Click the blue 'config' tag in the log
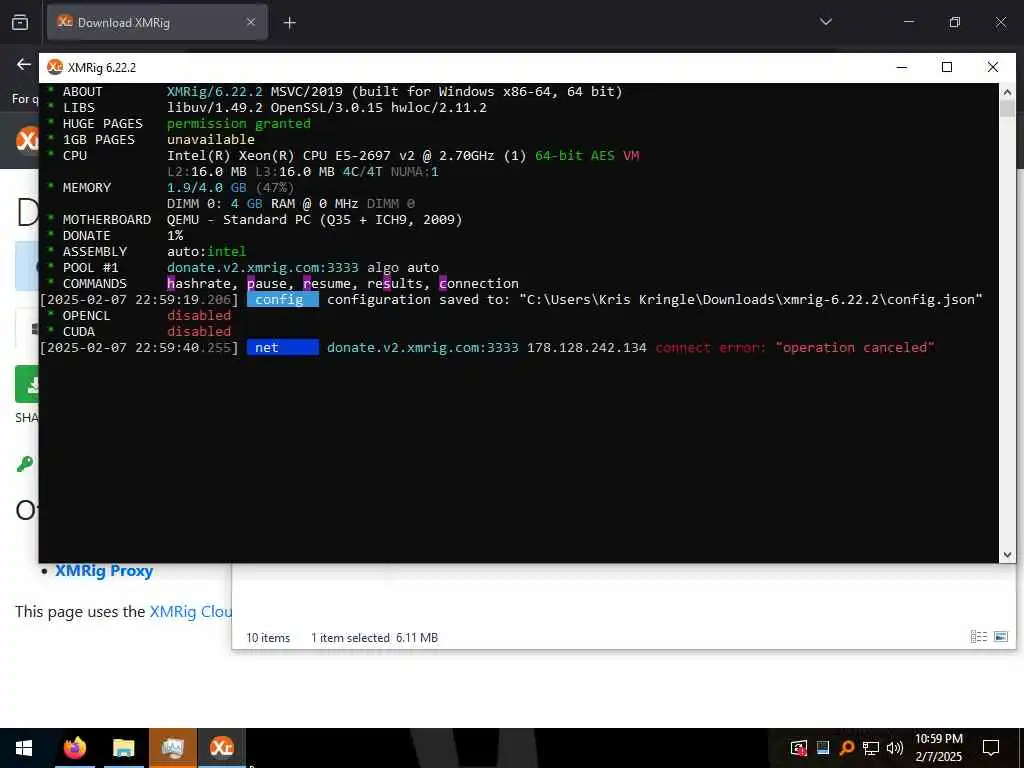1024x768 pixels. [x=283, y=300]
